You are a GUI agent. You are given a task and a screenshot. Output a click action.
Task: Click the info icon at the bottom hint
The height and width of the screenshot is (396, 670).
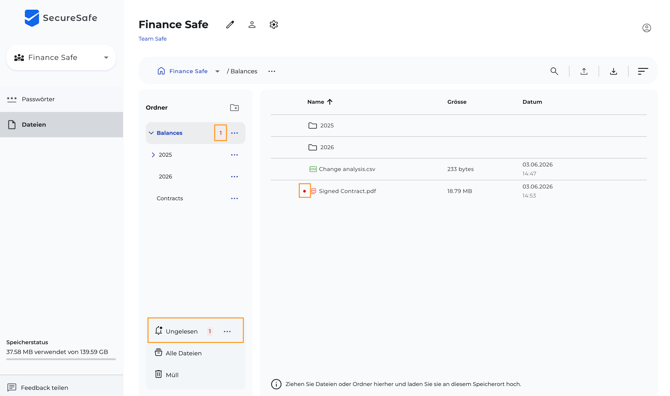coord(276,384)
